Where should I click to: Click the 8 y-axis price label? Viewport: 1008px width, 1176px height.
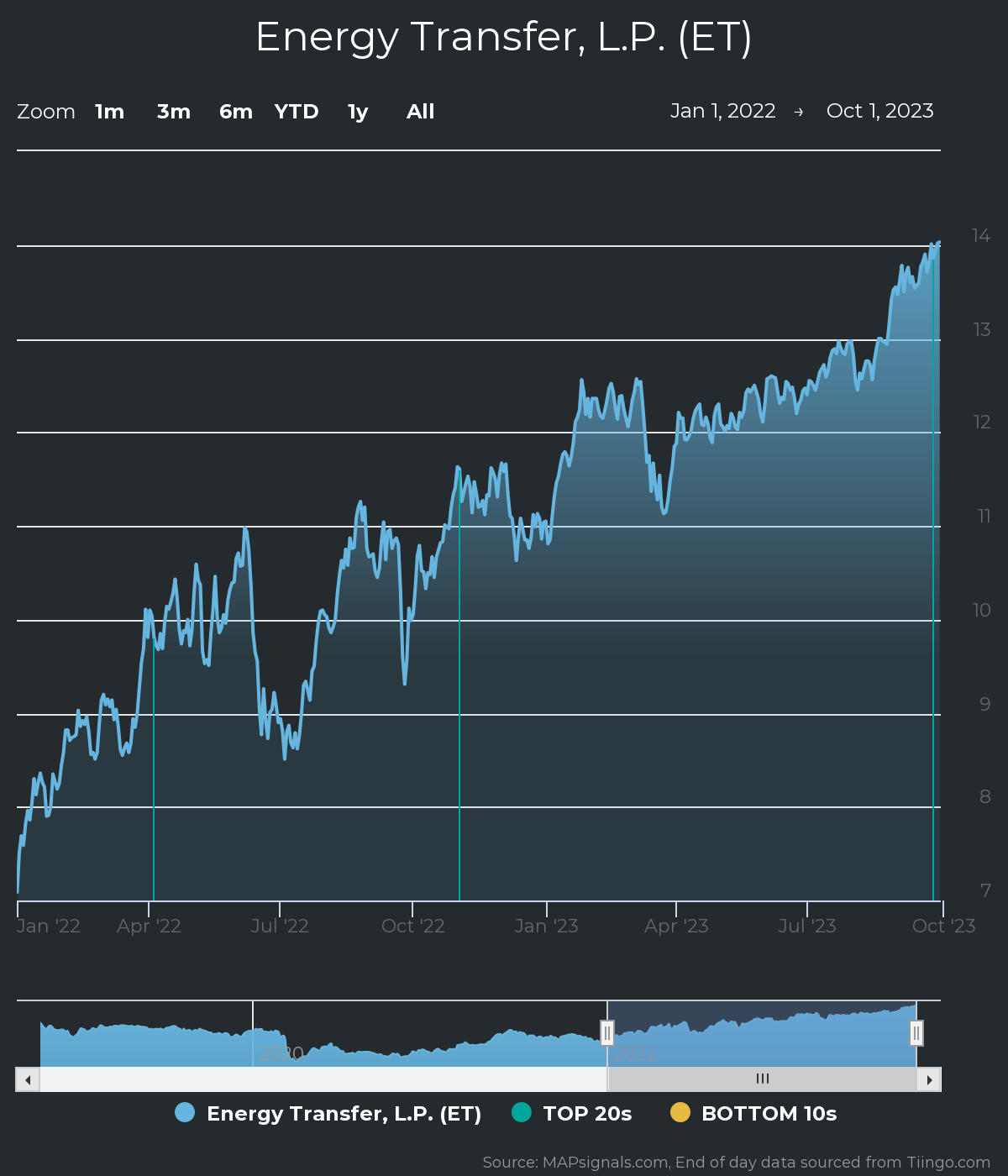click(x=985, y=797)
